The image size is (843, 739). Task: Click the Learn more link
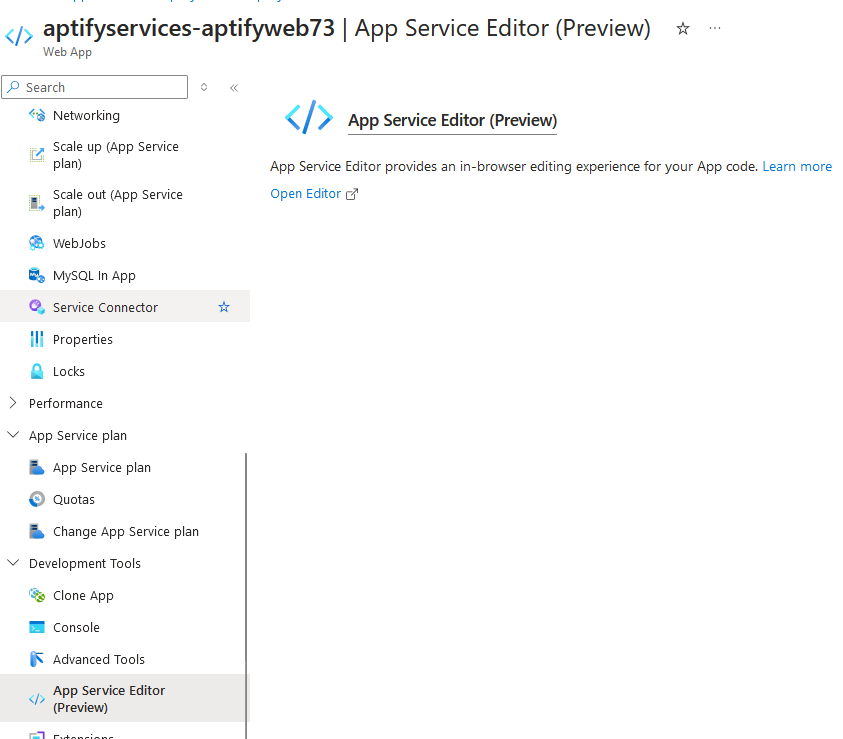click(797, 167)
